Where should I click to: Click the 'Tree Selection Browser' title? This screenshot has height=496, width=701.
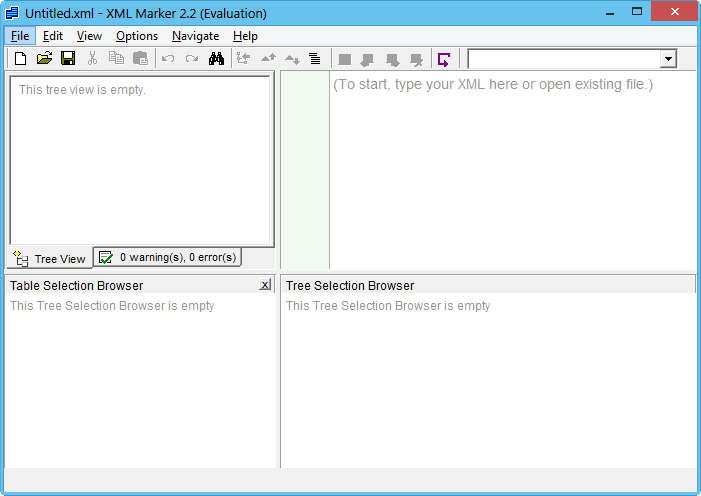point(350,285)
